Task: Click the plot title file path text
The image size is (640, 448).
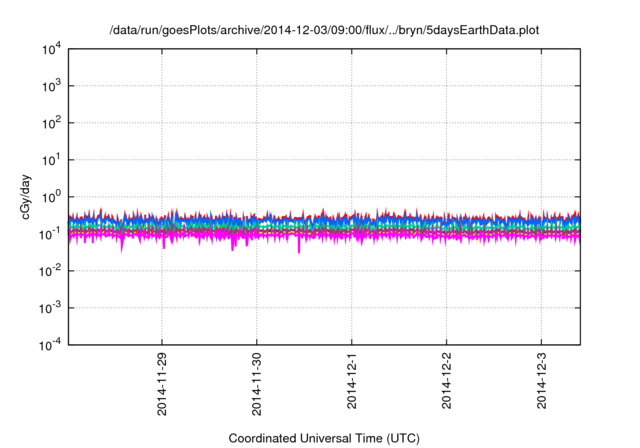Action: point(324,31)
